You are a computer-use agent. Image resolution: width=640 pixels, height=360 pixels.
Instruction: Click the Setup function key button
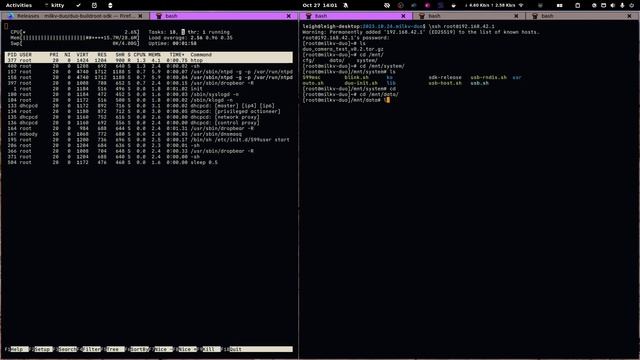[43, 349]
